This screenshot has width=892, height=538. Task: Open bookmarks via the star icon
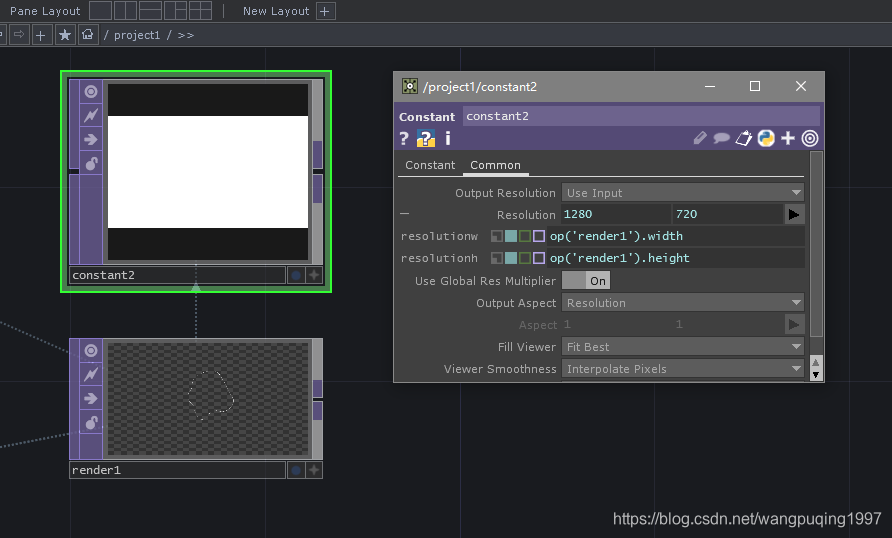tap(65, 35)
